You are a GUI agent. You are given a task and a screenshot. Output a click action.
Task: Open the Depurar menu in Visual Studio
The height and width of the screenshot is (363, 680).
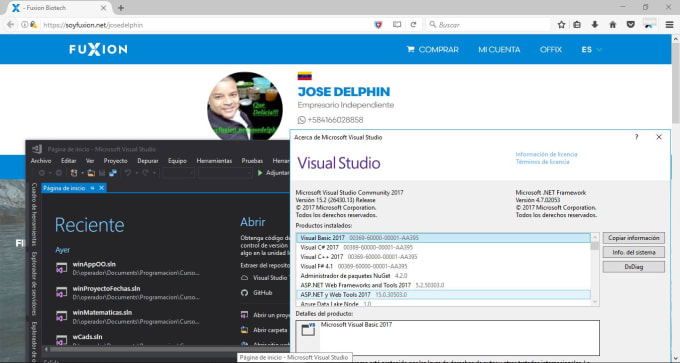coord(148,160)
